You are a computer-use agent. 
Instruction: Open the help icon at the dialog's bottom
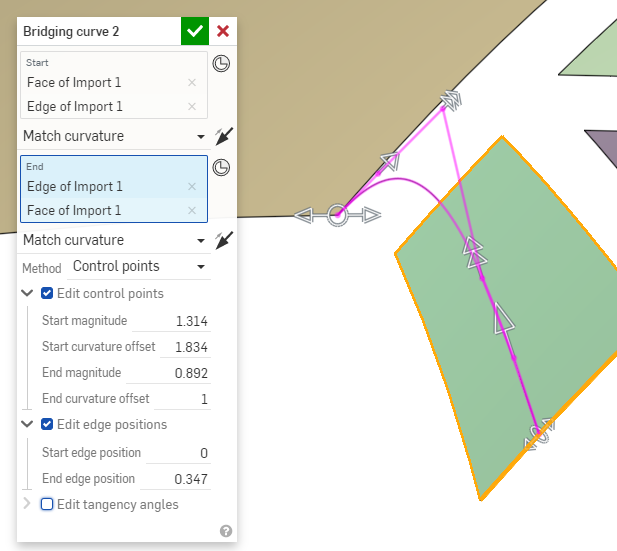tap(226, 531)
